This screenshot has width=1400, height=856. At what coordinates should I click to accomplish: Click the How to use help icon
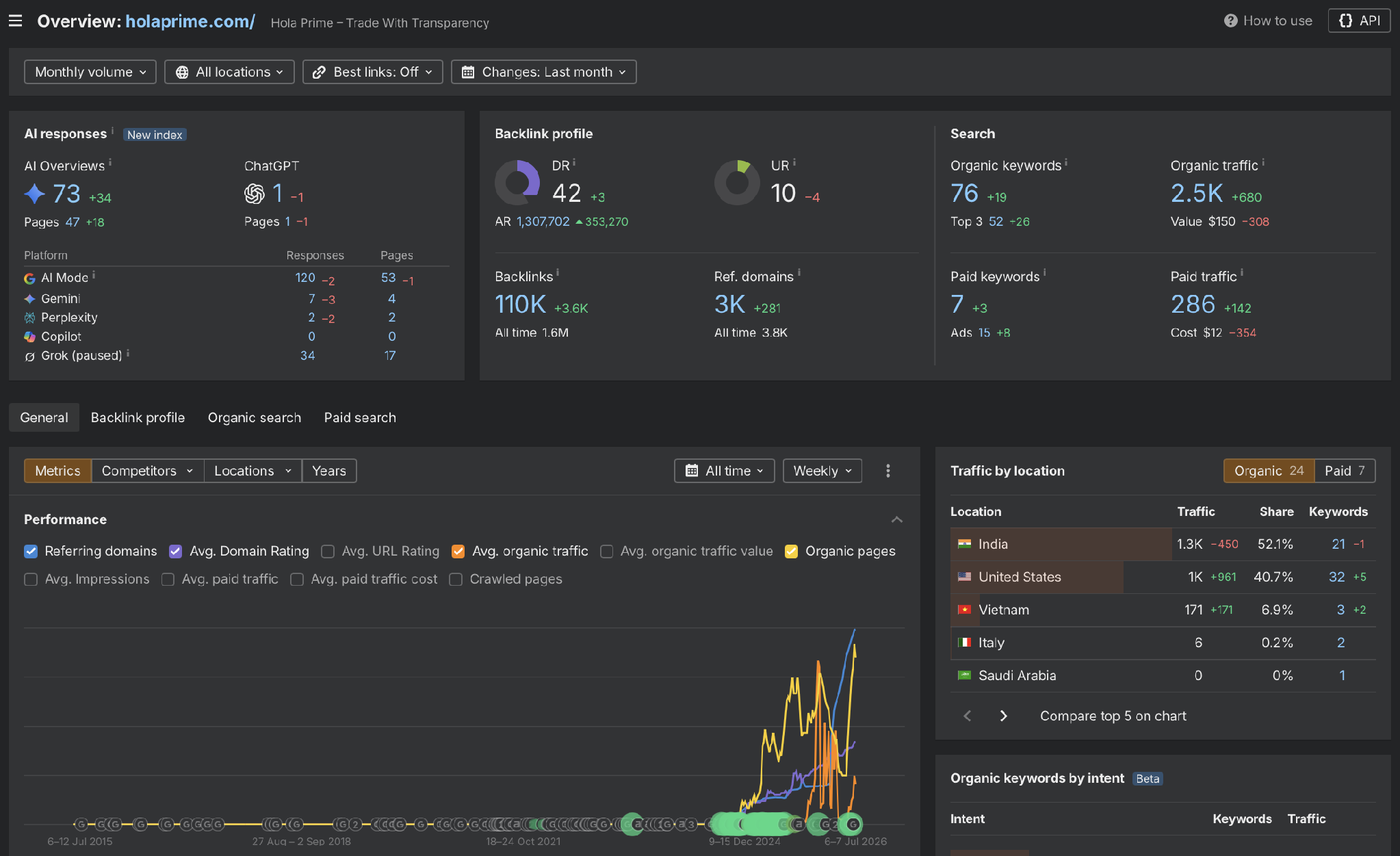point(1230,21)
